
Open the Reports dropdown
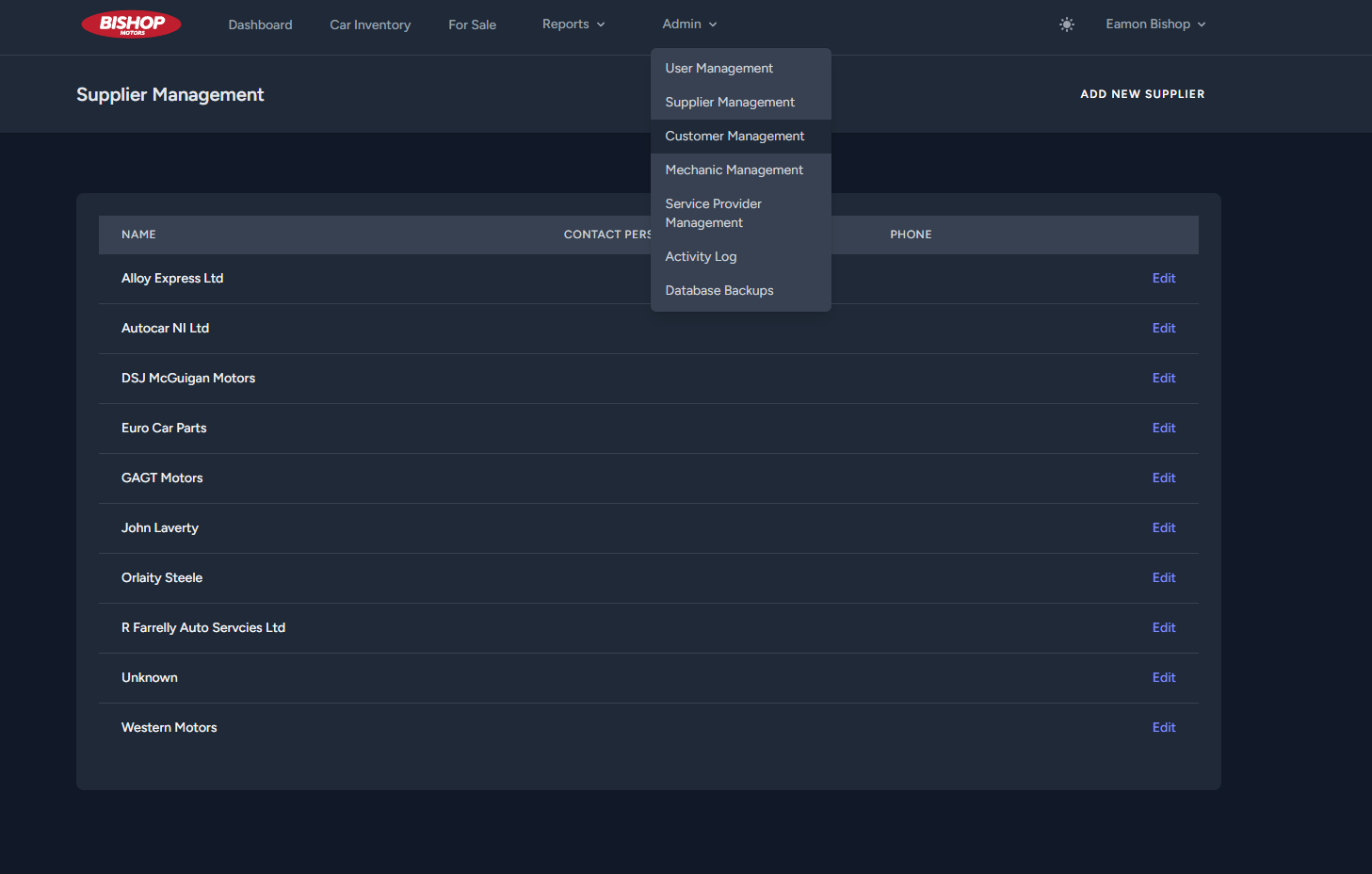tap(573, 24)
